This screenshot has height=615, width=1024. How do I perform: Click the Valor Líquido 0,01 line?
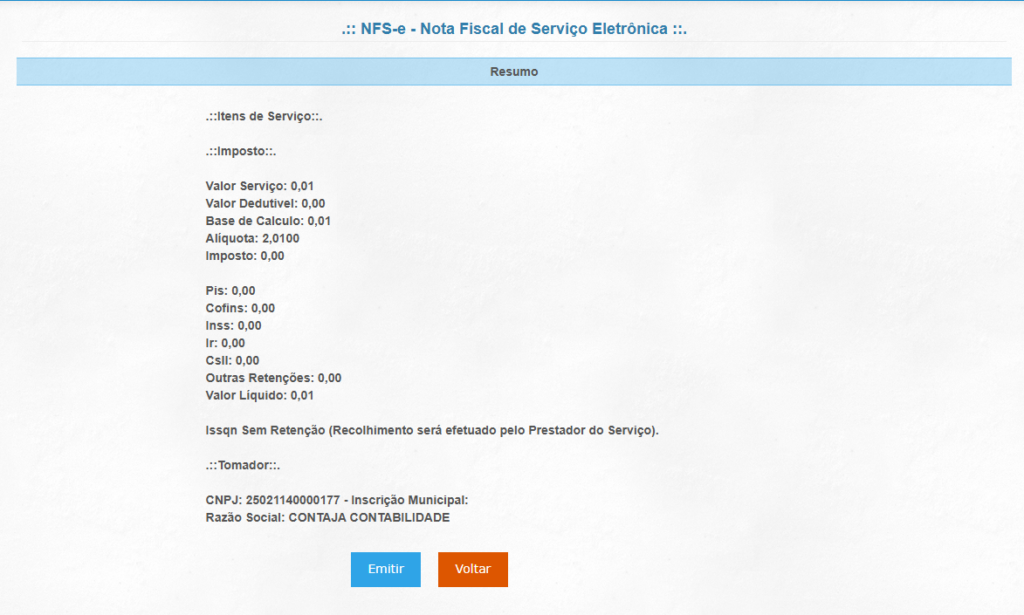click(x=260, y=395)
